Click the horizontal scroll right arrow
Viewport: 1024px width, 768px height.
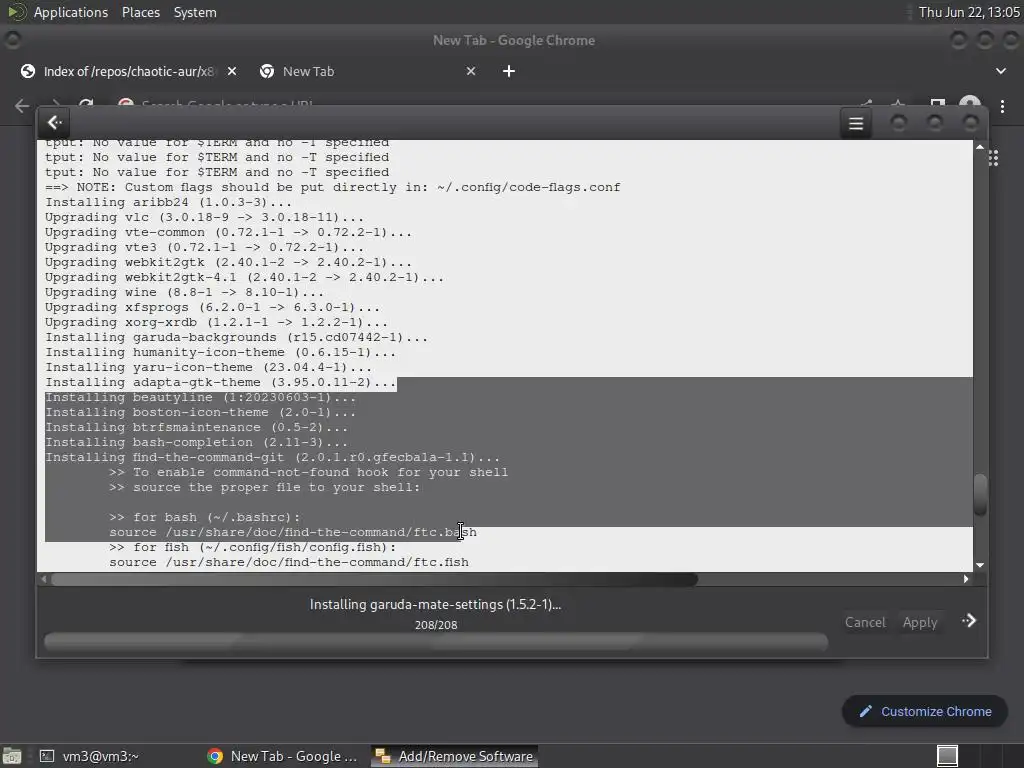(966, 579)
